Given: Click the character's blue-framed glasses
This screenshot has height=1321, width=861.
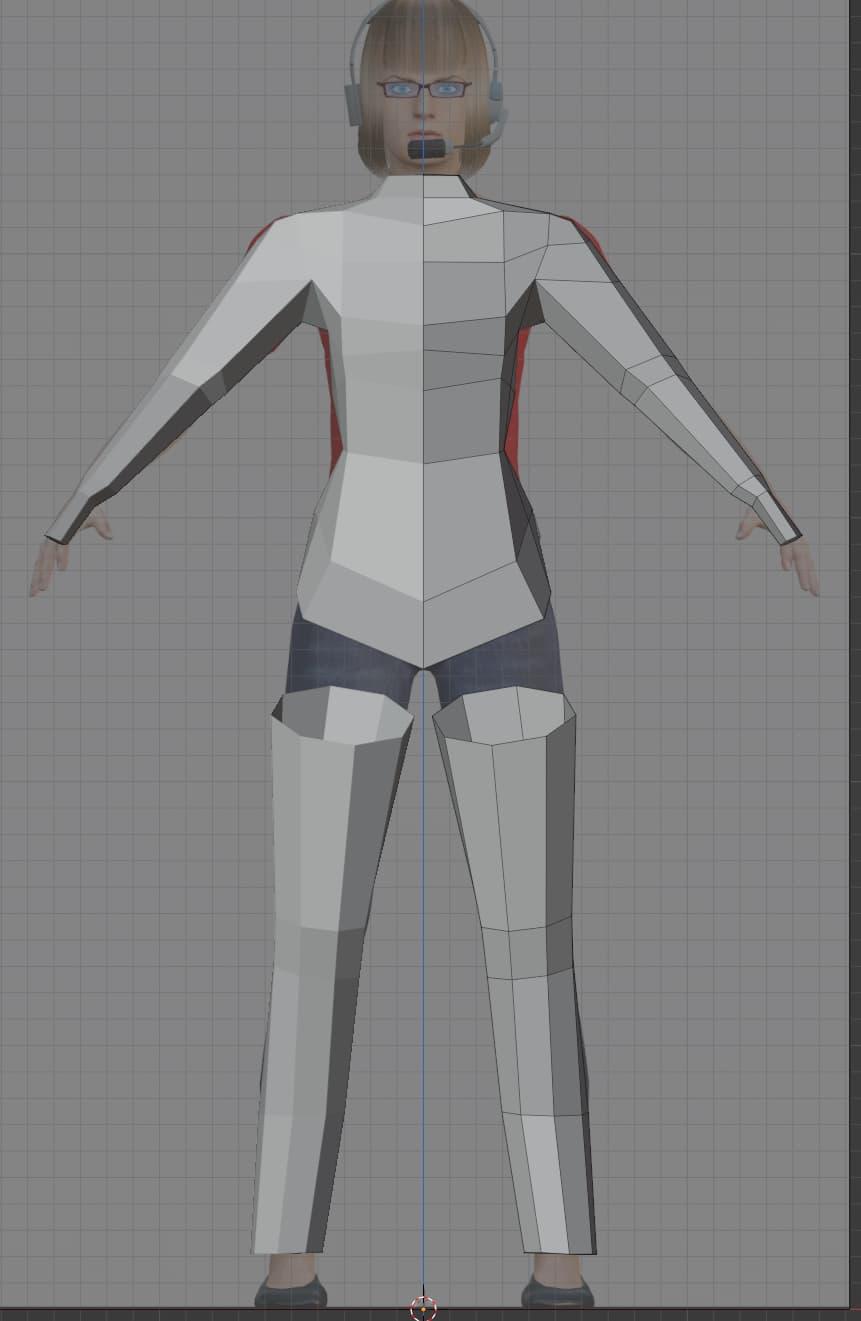Looking at the screenshot, I should pyautogui.click(x=423, y=89).
